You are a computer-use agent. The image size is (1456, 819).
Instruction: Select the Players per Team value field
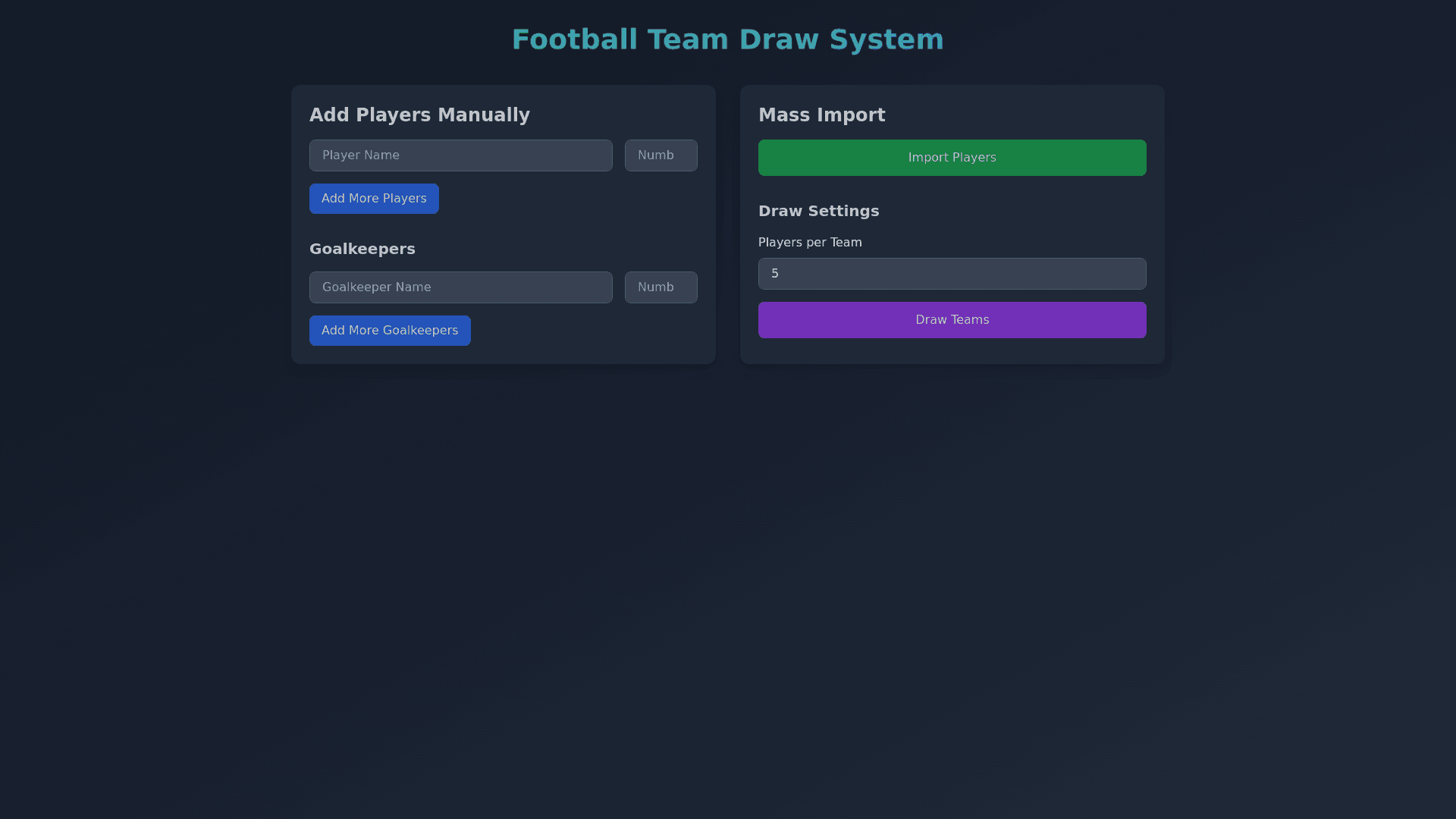952,274
